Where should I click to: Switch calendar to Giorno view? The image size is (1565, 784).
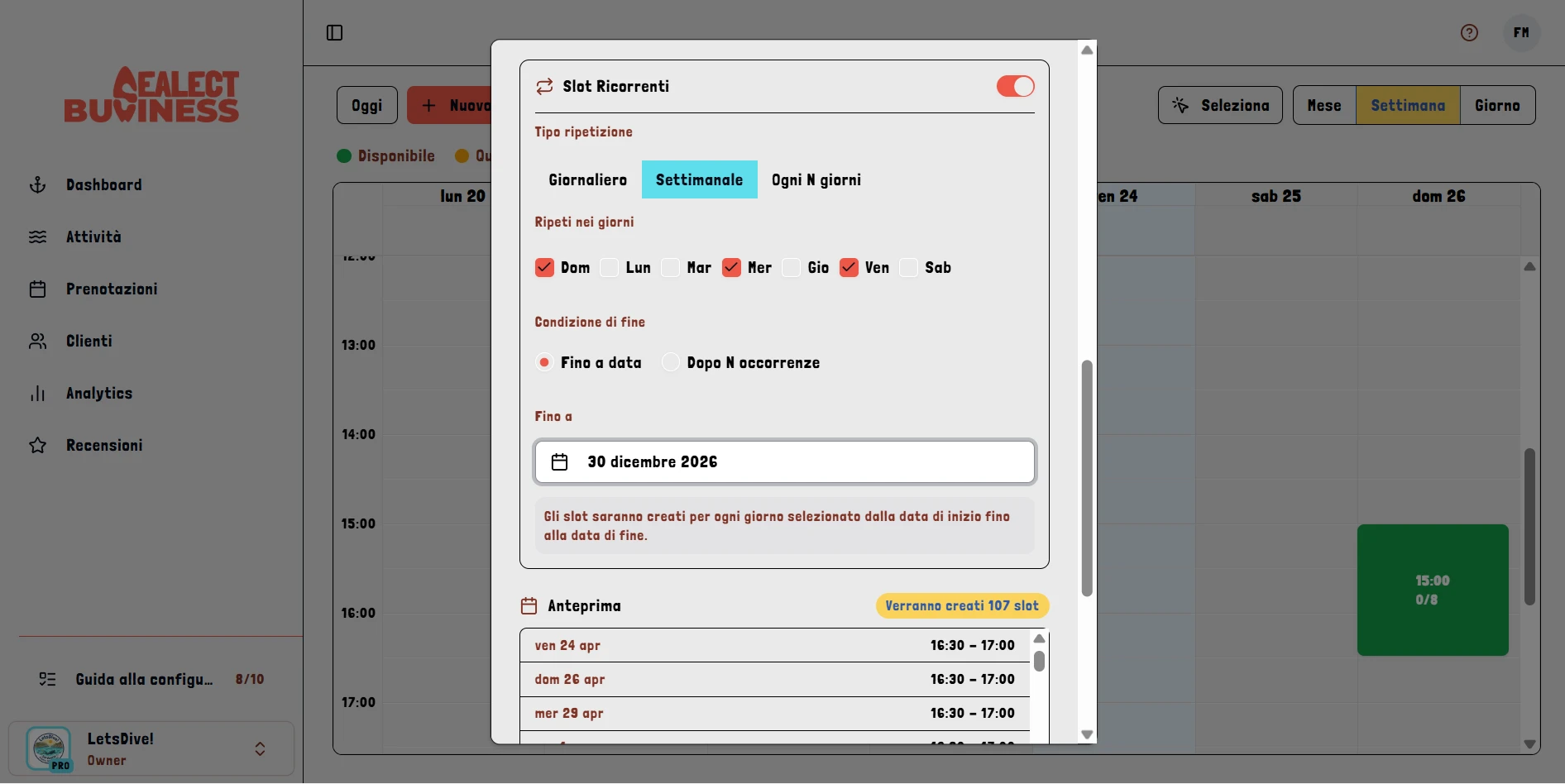pos(1497,105)
